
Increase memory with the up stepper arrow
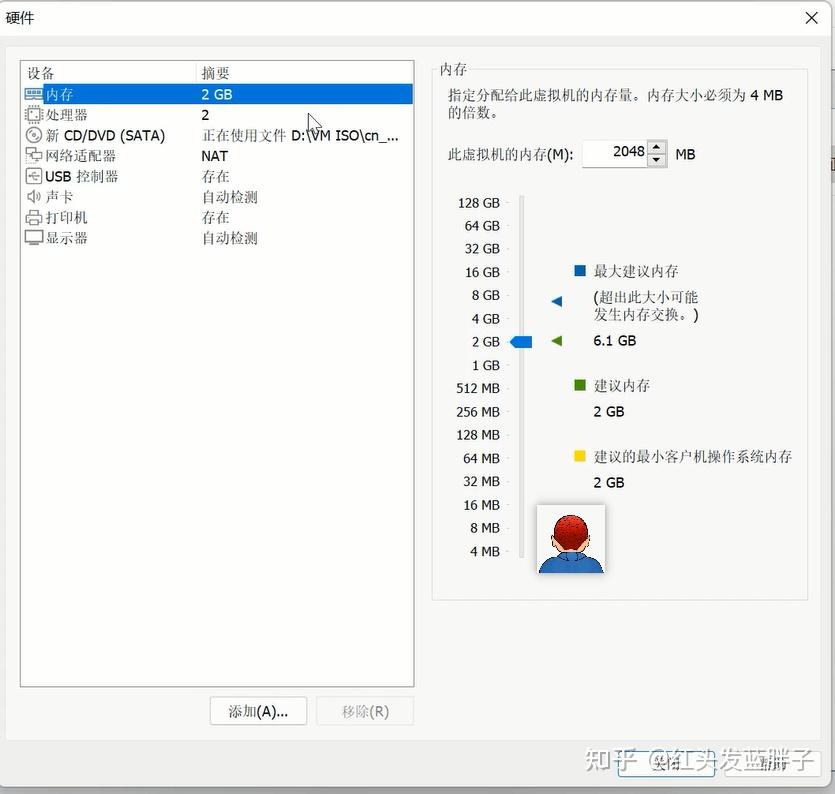click(656, 147)
